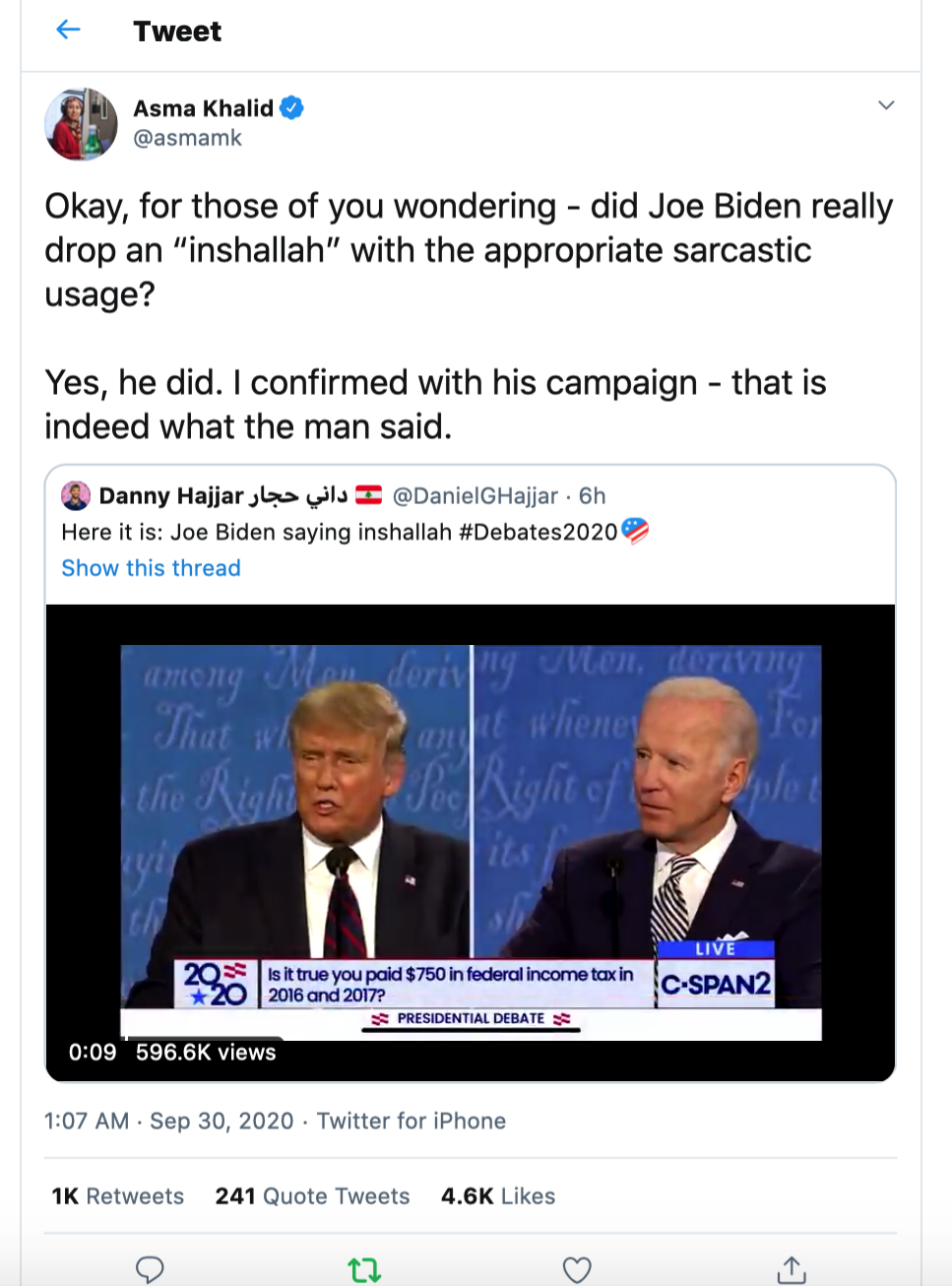This screenshot has height=1286, width=952.
Task: View the 1K Retweets list
Action: pos(118,1196)
